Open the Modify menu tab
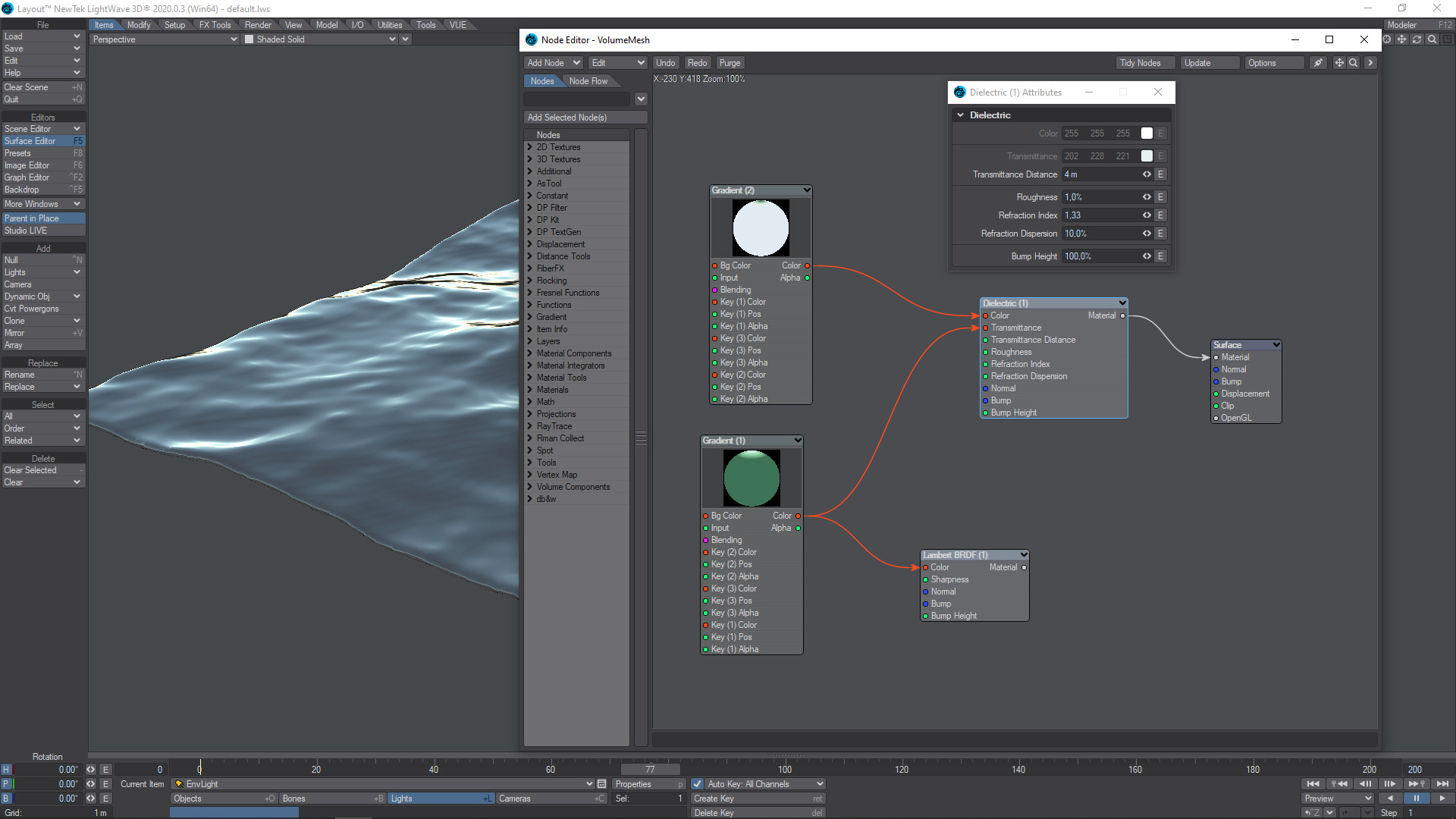 pyautogui.click(x=139, y=25)
